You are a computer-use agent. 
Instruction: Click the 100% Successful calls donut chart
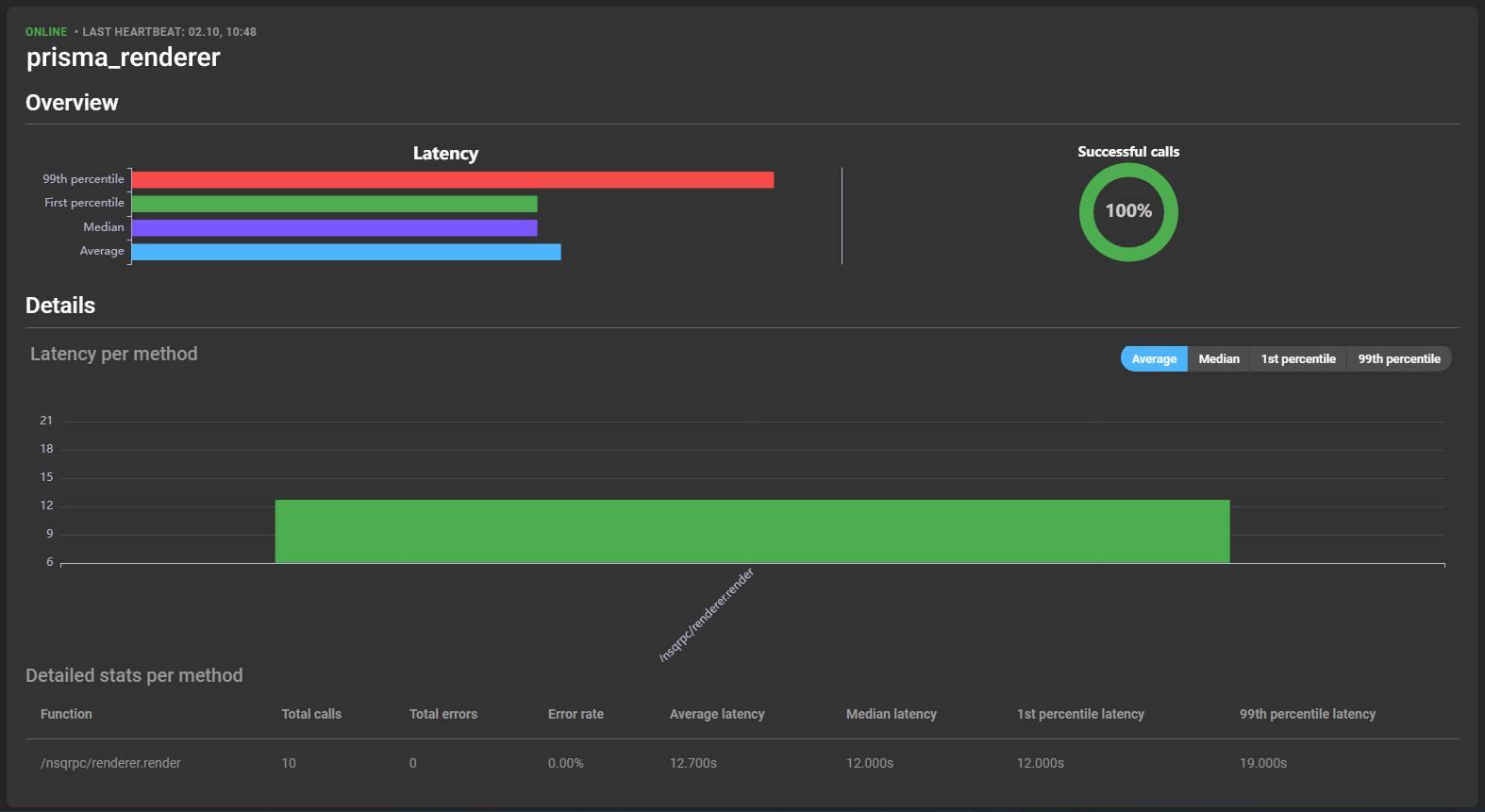(x=1128, y=212)
